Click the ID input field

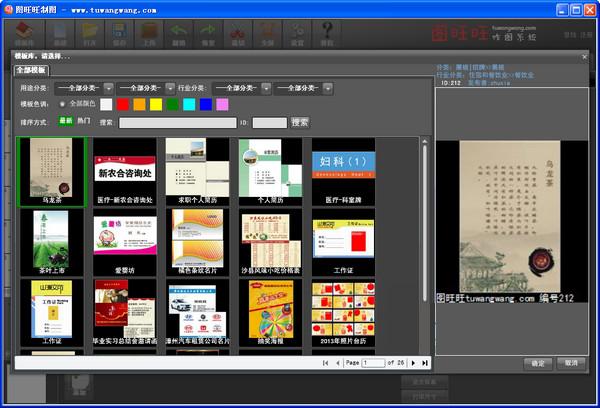tap(269, 122)
